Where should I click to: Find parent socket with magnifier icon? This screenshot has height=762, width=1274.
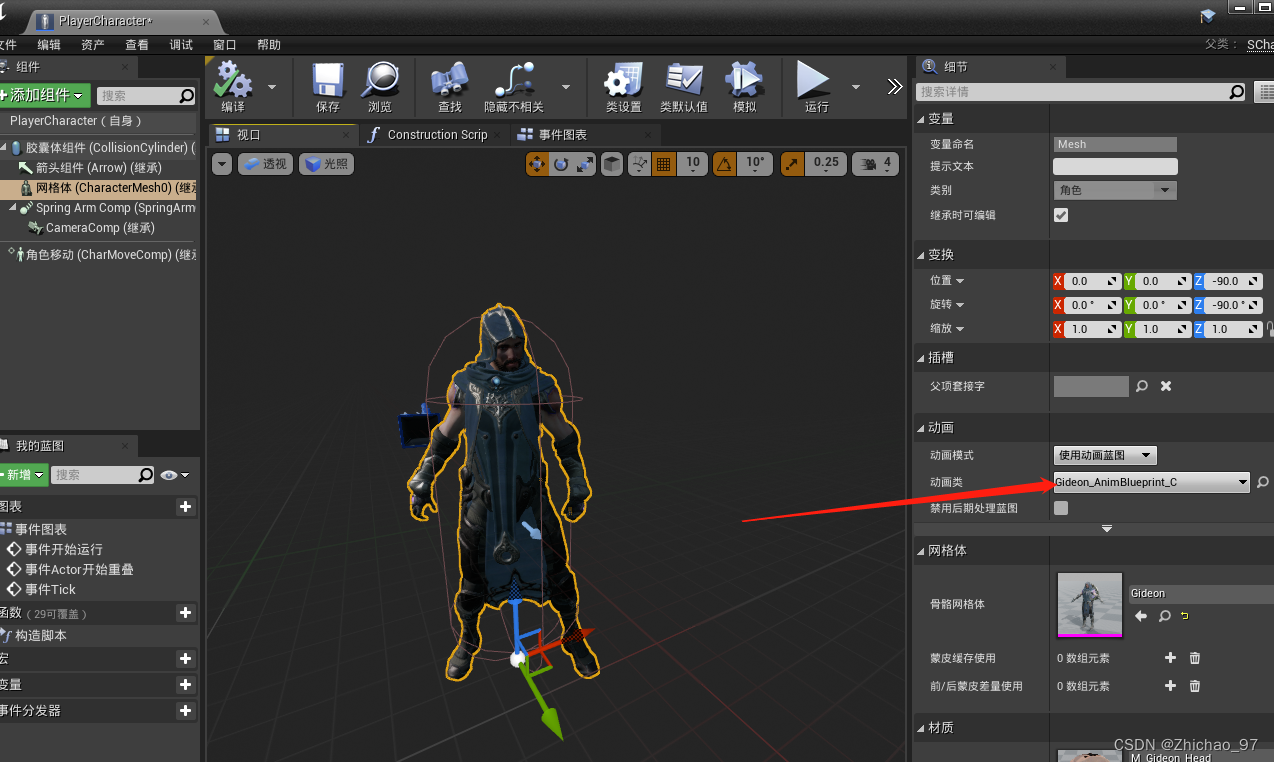(1142, 386)
